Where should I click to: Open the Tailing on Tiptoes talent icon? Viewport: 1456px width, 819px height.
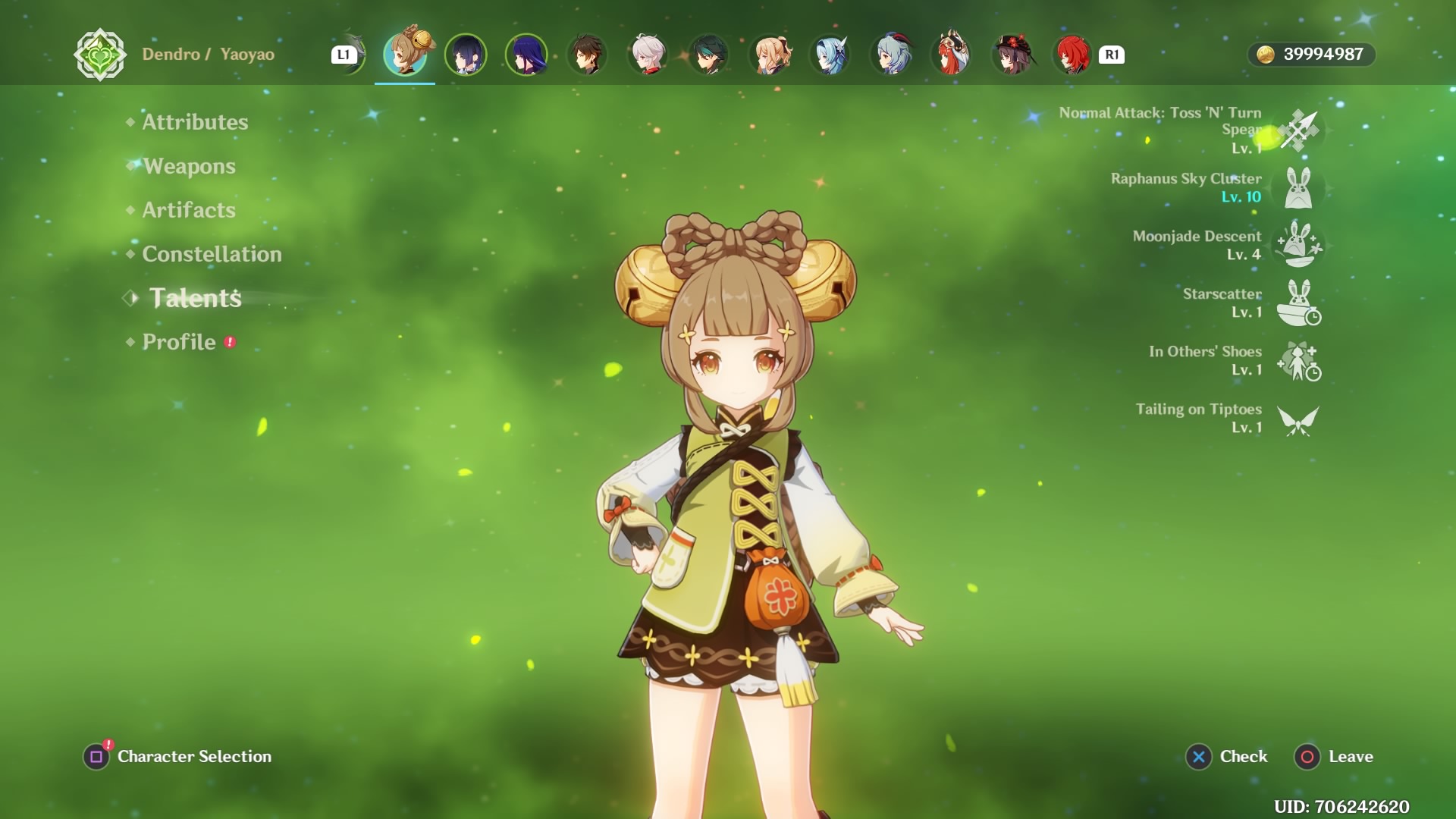pyautogui.click(x=1298, y=419)
